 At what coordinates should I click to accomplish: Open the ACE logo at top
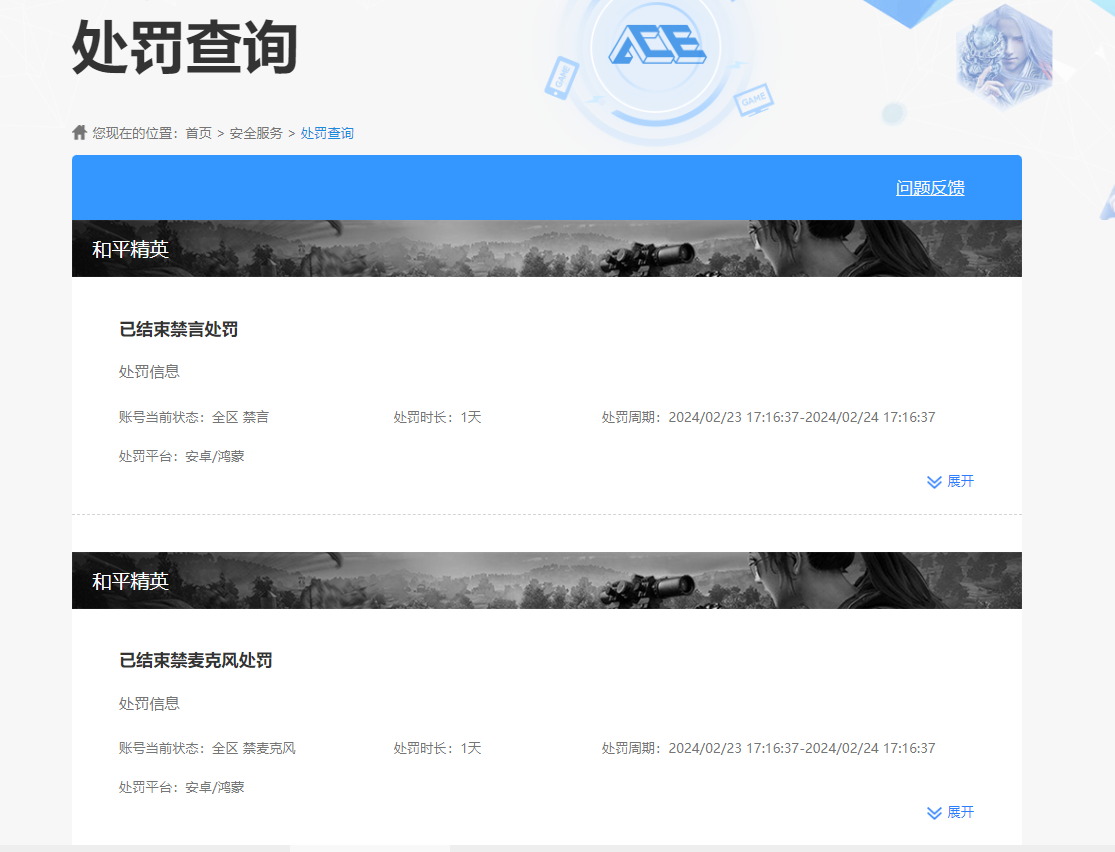click(657, 45)
